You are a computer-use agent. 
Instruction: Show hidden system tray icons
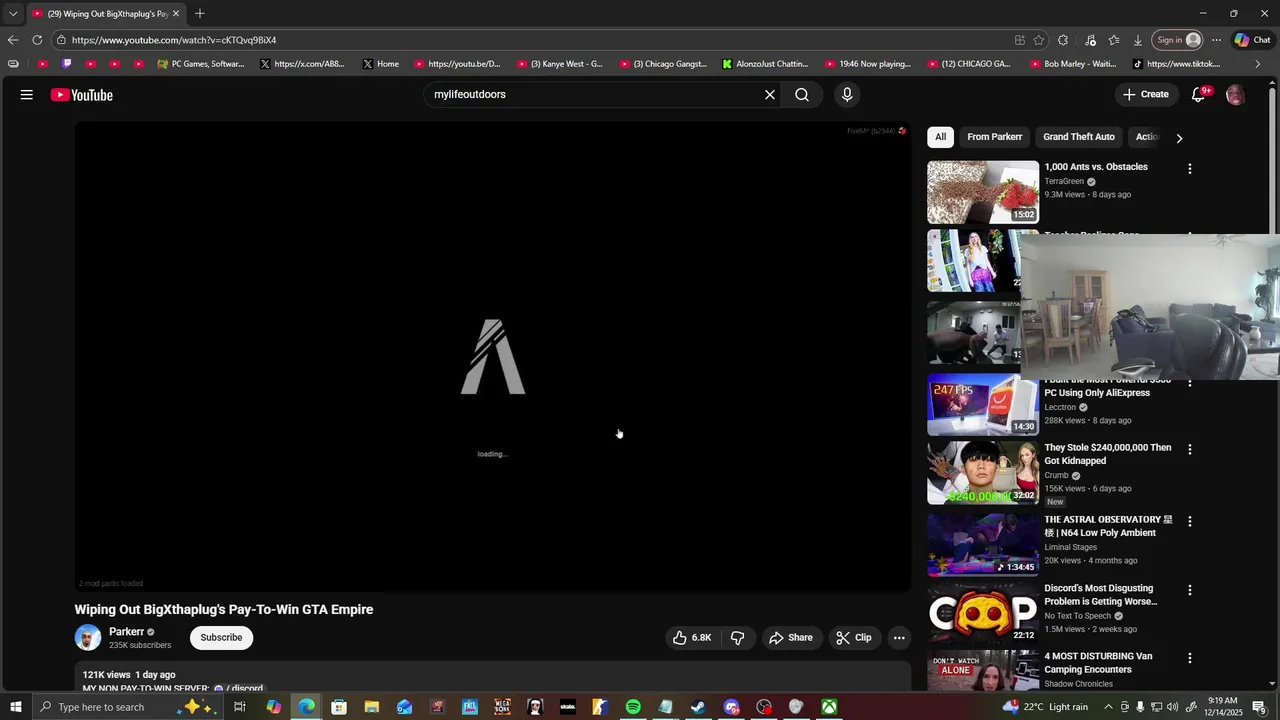1108,707
